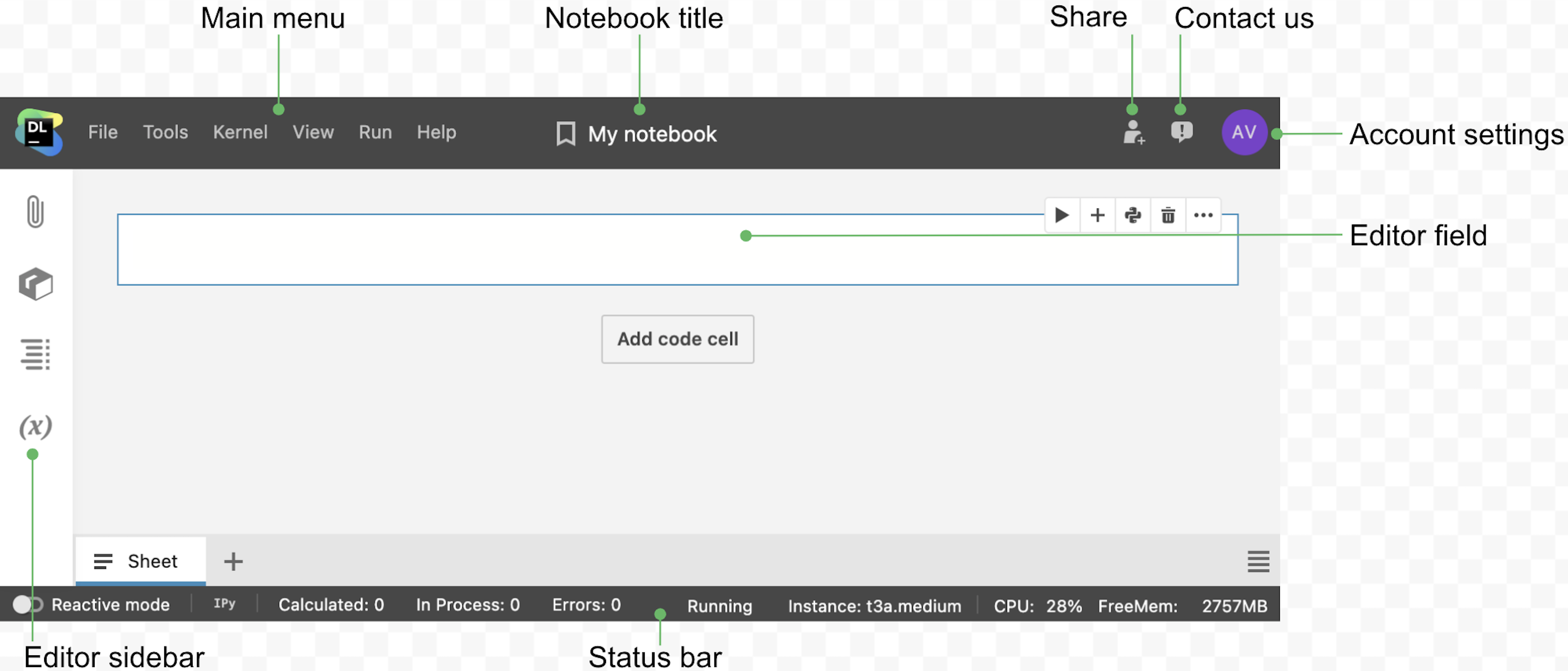1568x671 pixels.
Task: Click the Python cell type icon
Action: (1132, 215)
